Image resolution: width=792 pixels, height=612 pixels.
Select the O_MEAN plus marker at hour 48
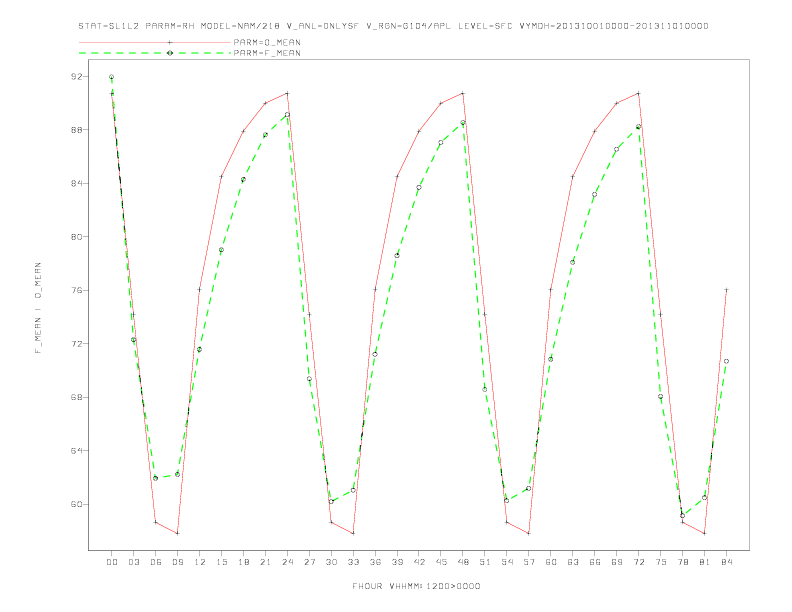463,93
